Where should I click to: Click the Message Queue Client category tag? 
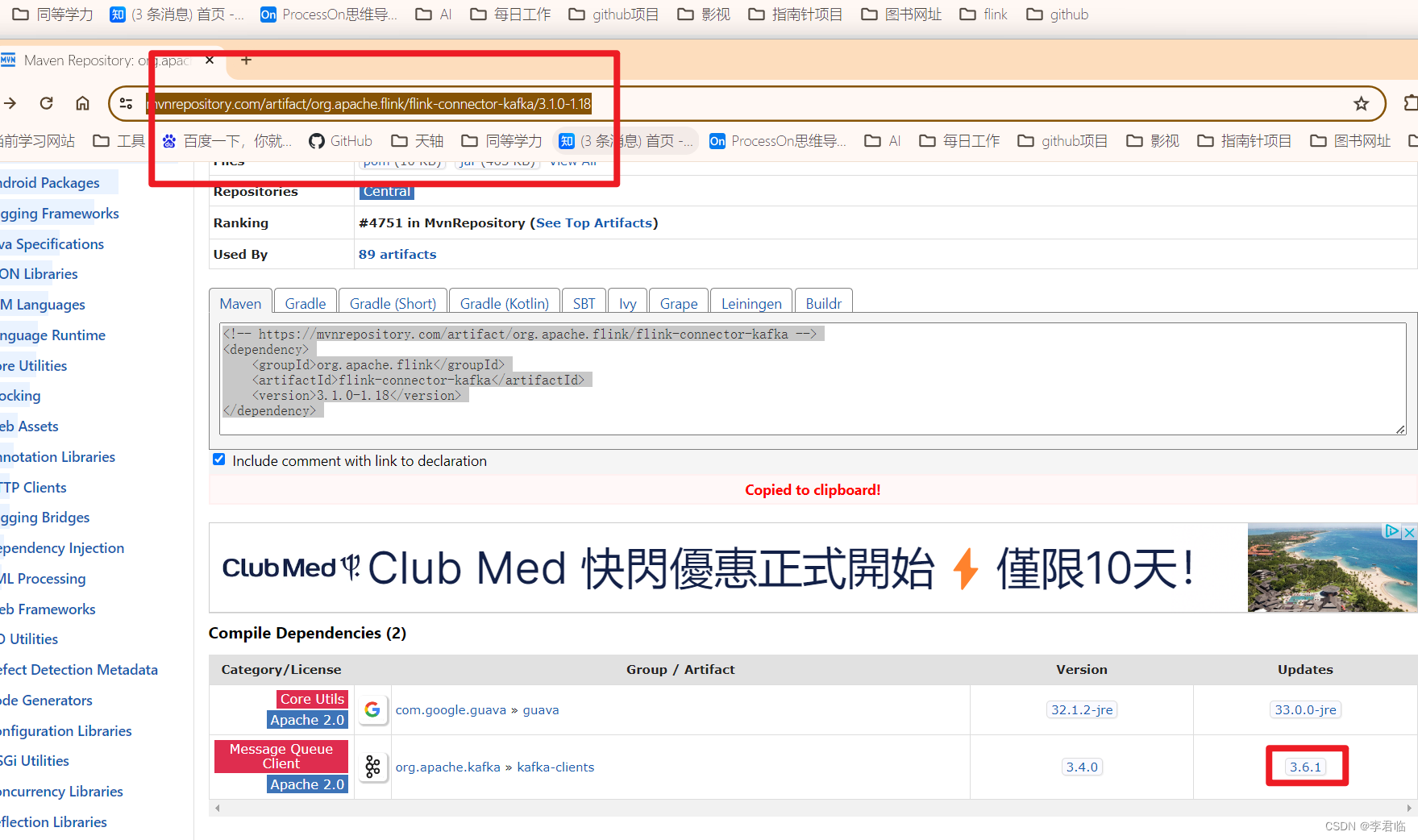click(281, 756)
